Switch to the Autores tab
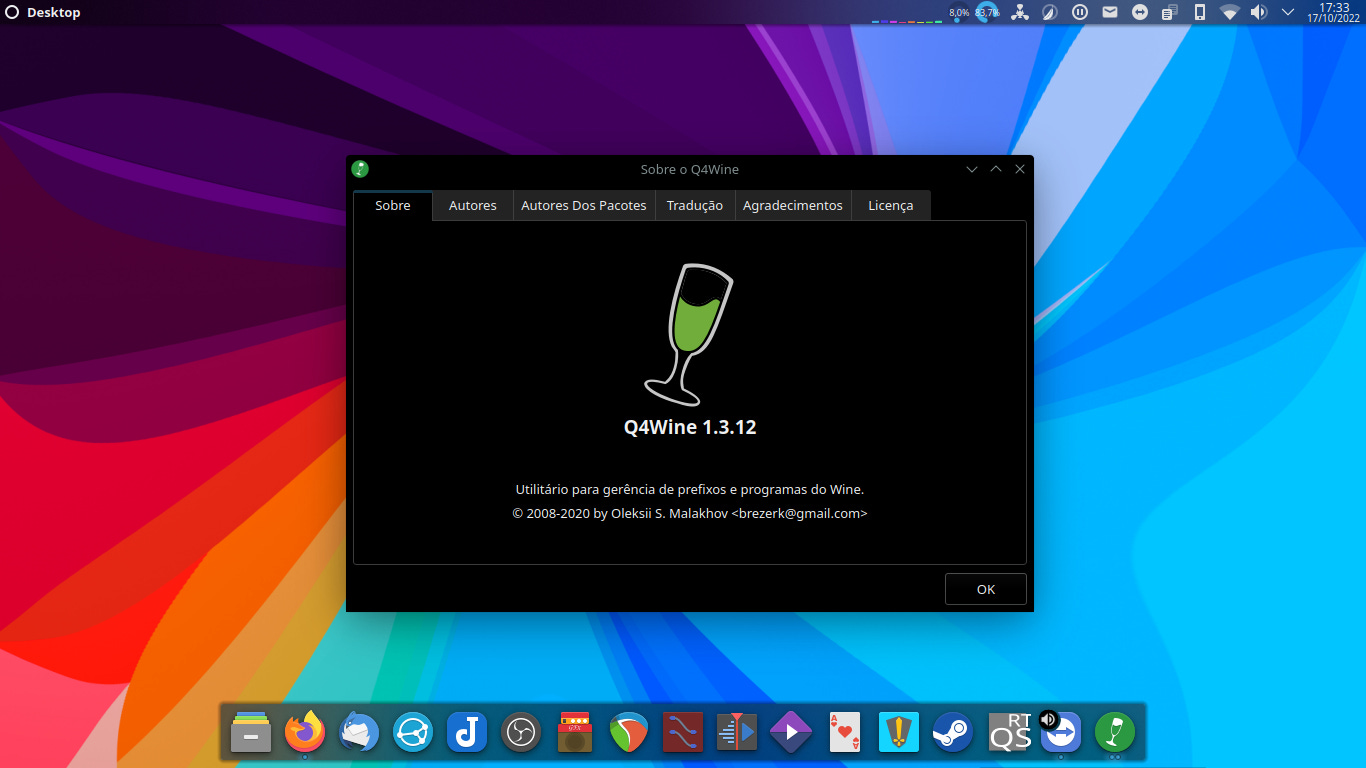Viewport: 1366px width, 768px height. (x=472, y=205)
